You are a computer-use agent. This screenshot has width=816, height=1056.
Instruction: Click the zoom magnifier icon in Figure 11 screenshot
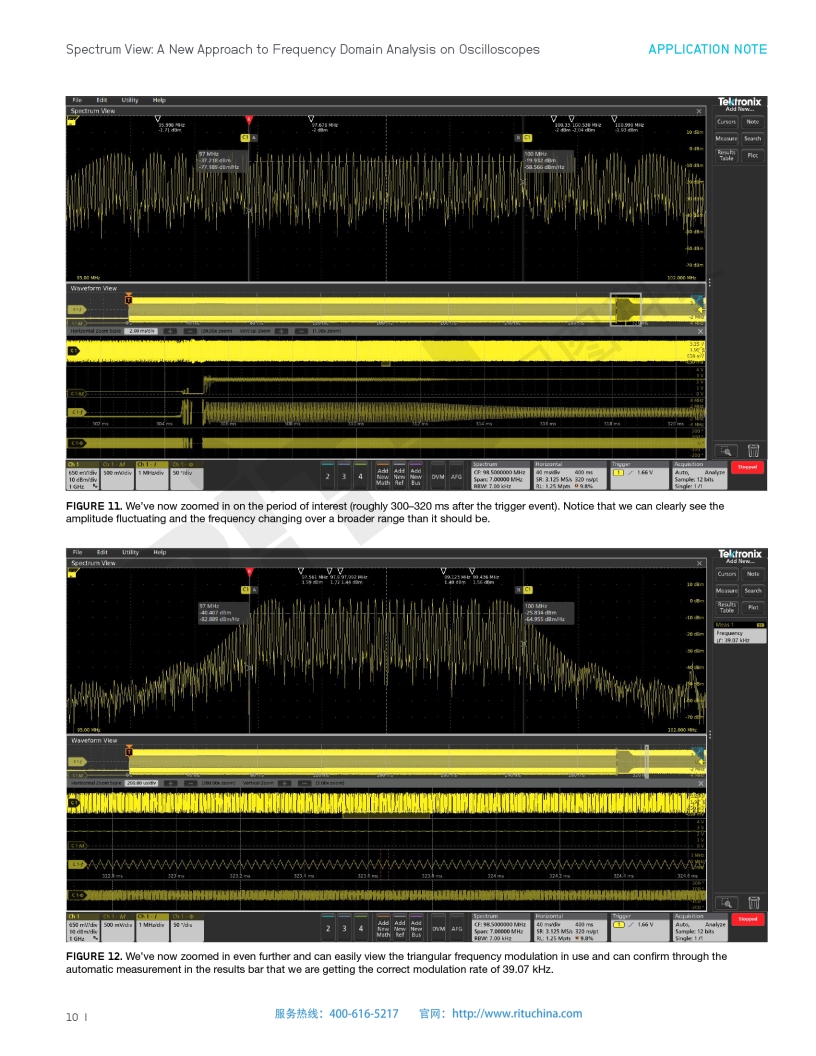[x=725, y=451]
